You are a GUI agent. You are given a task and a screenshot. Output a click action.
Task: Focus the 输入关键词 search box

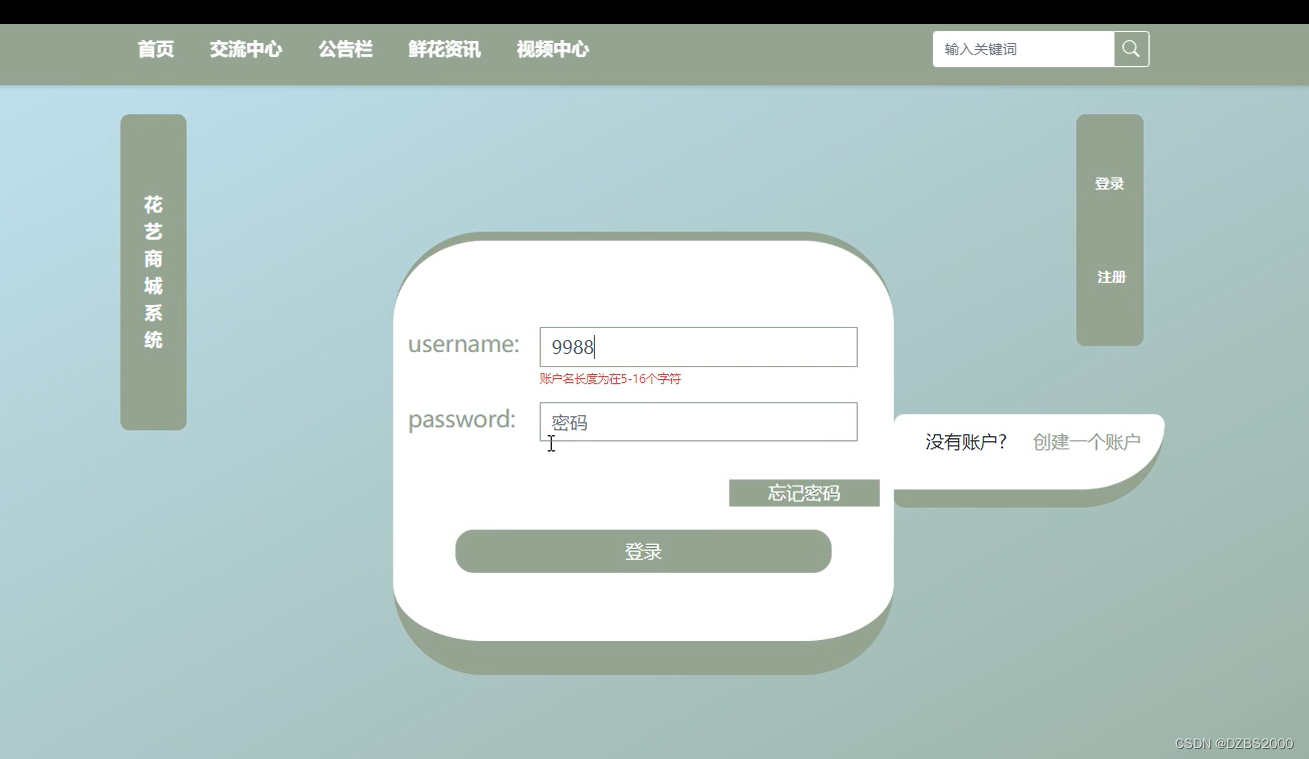coord(1023,49)
